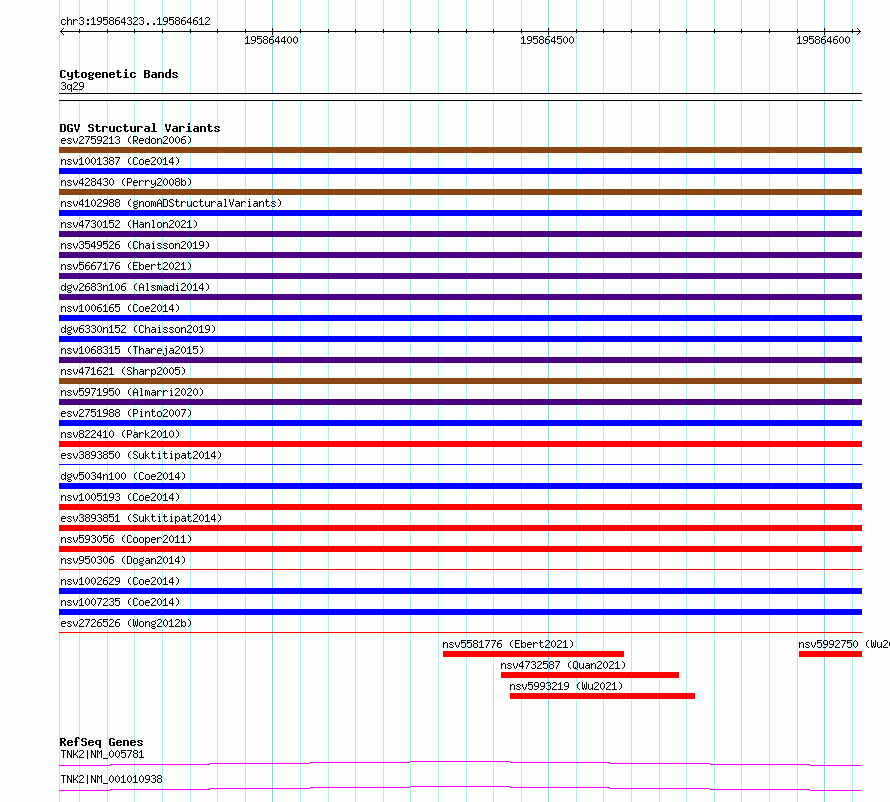Click esv3893851 (Suktitipat2014) label

tap(141, 518)
